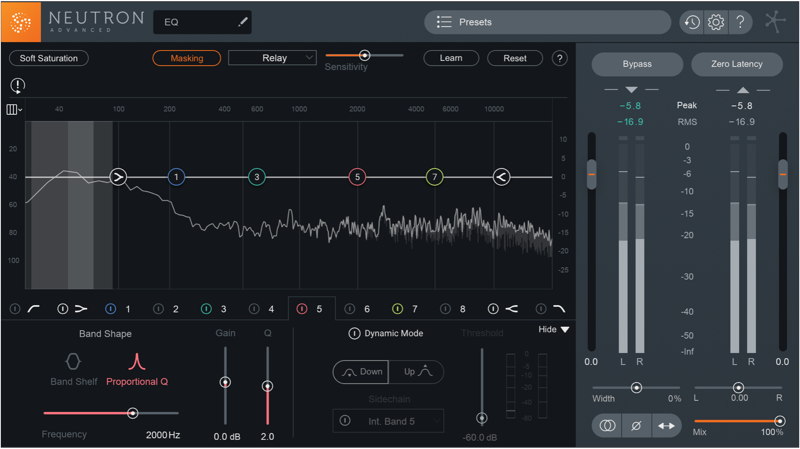Click the Reset button
The height and width of the screenshot is (449, 800).
(515, 58)
